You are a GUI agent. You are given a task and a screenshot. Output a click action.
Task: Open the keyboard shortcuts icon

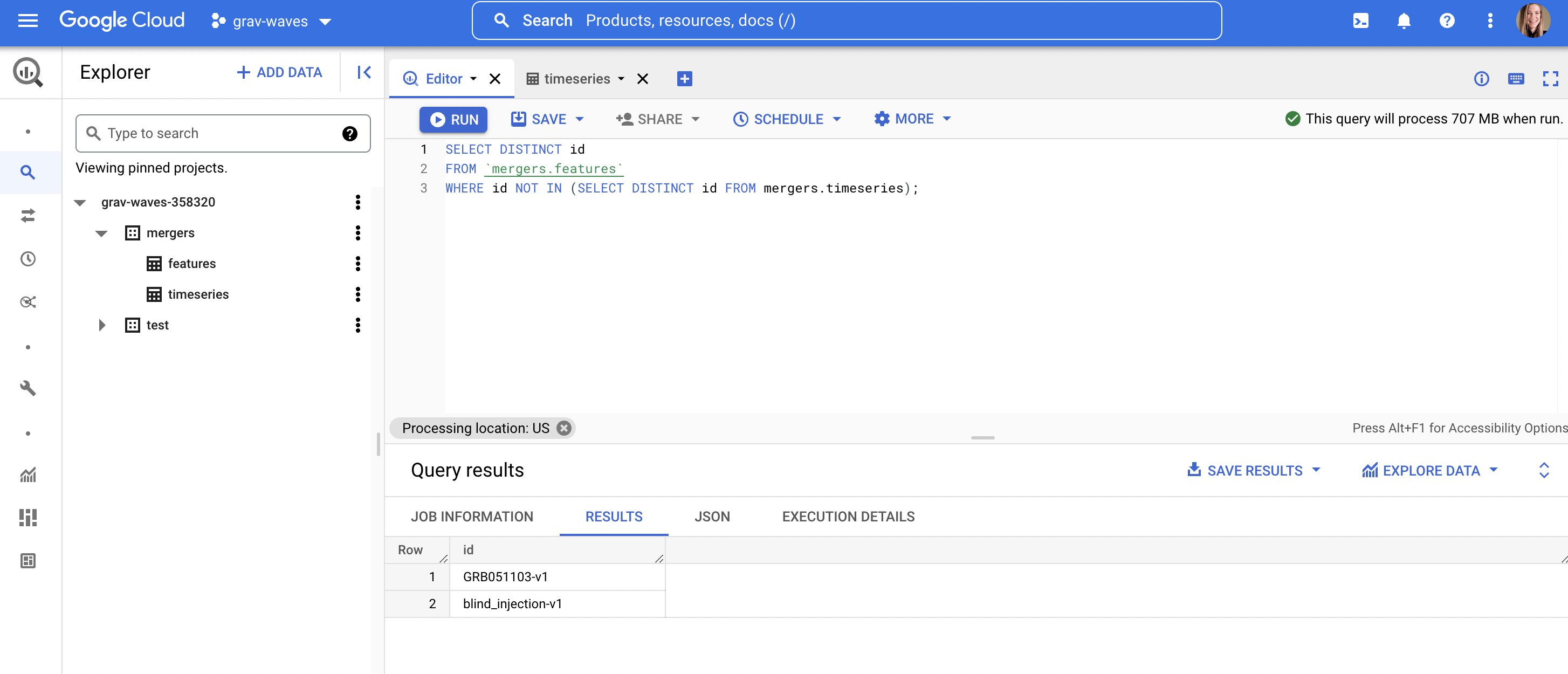coord(1516,79)
